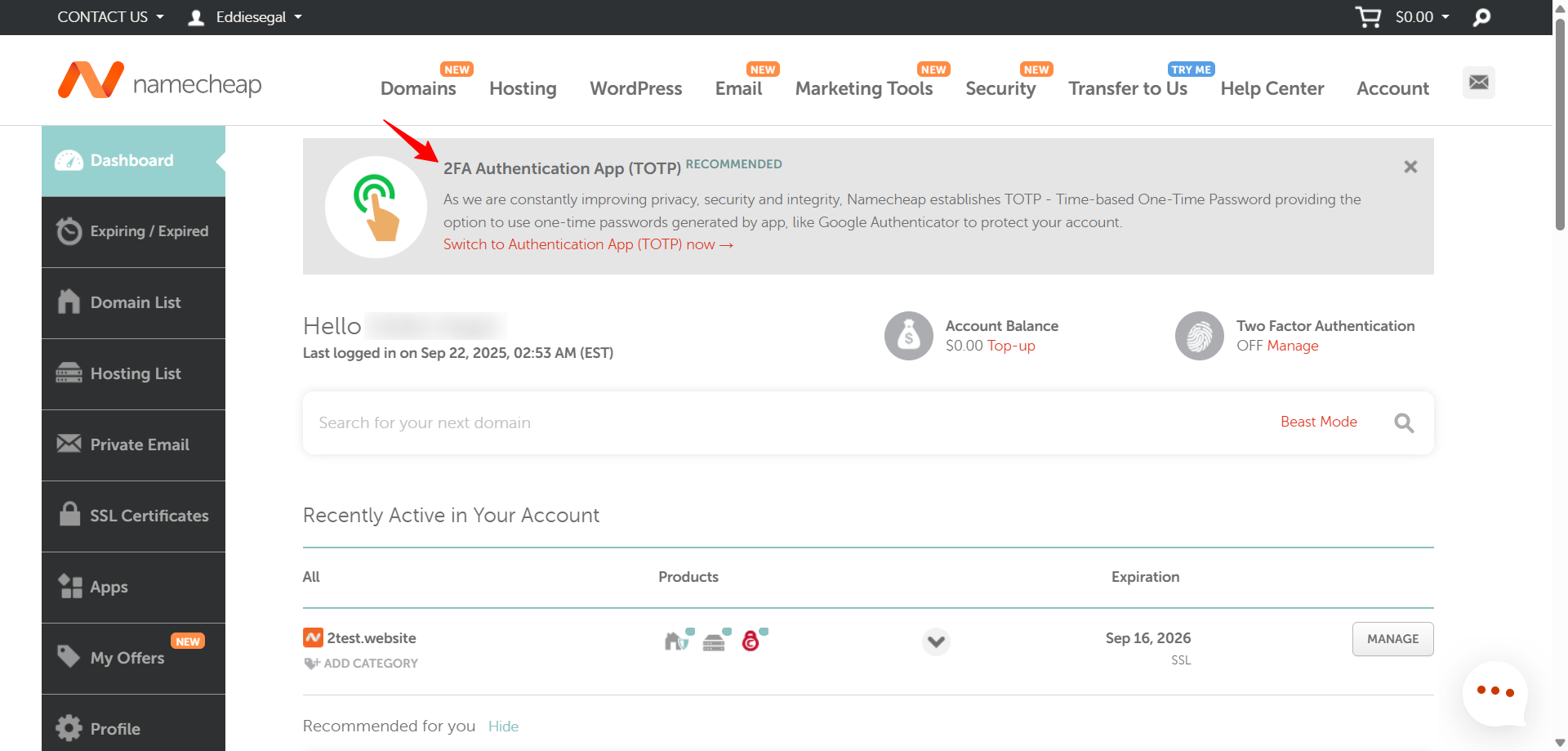Dismiss the 2FA recommendation banner

1410,167
